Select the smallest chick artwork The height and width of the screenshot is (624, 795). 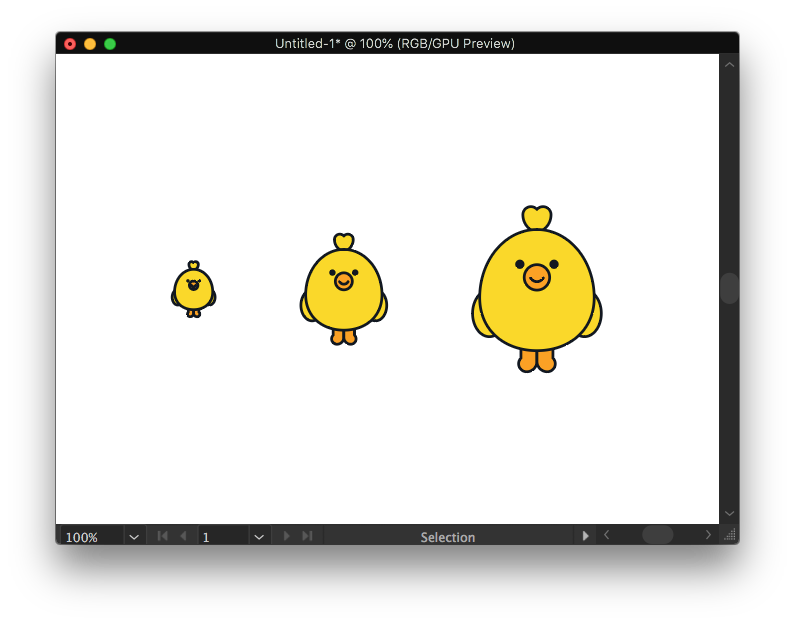click(x=194, y=289)
